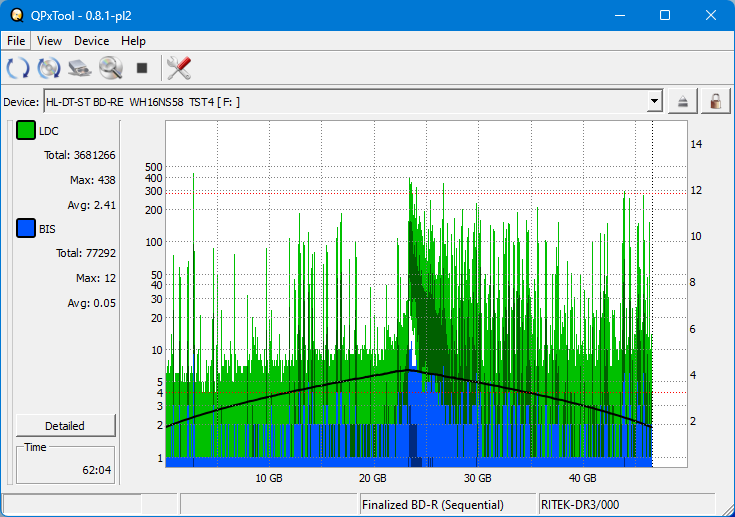735x517 pixels.
Task: Click the BIS Avg: 0.05 value
Action: pyautogui.click(x=91, y=303)
